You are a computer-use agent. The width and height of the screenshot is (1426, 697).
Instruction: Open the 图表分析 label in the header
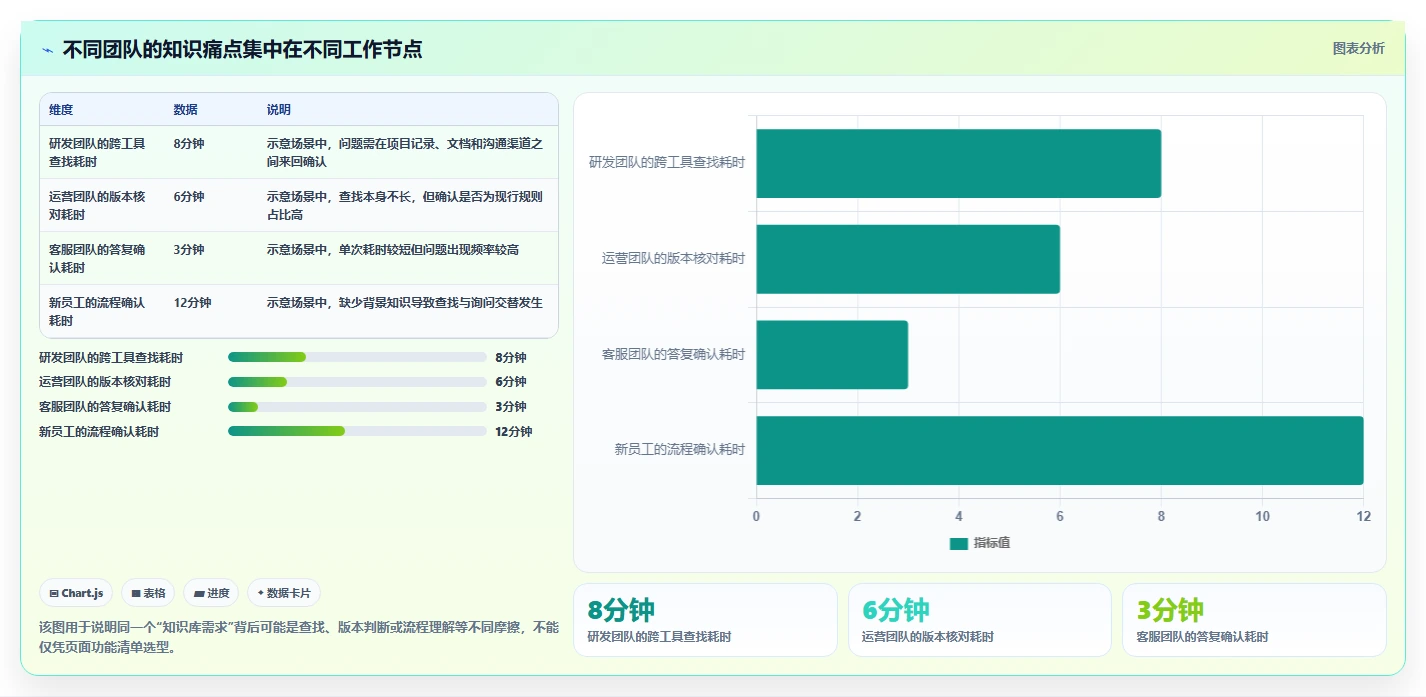(x=1358, y=48)
